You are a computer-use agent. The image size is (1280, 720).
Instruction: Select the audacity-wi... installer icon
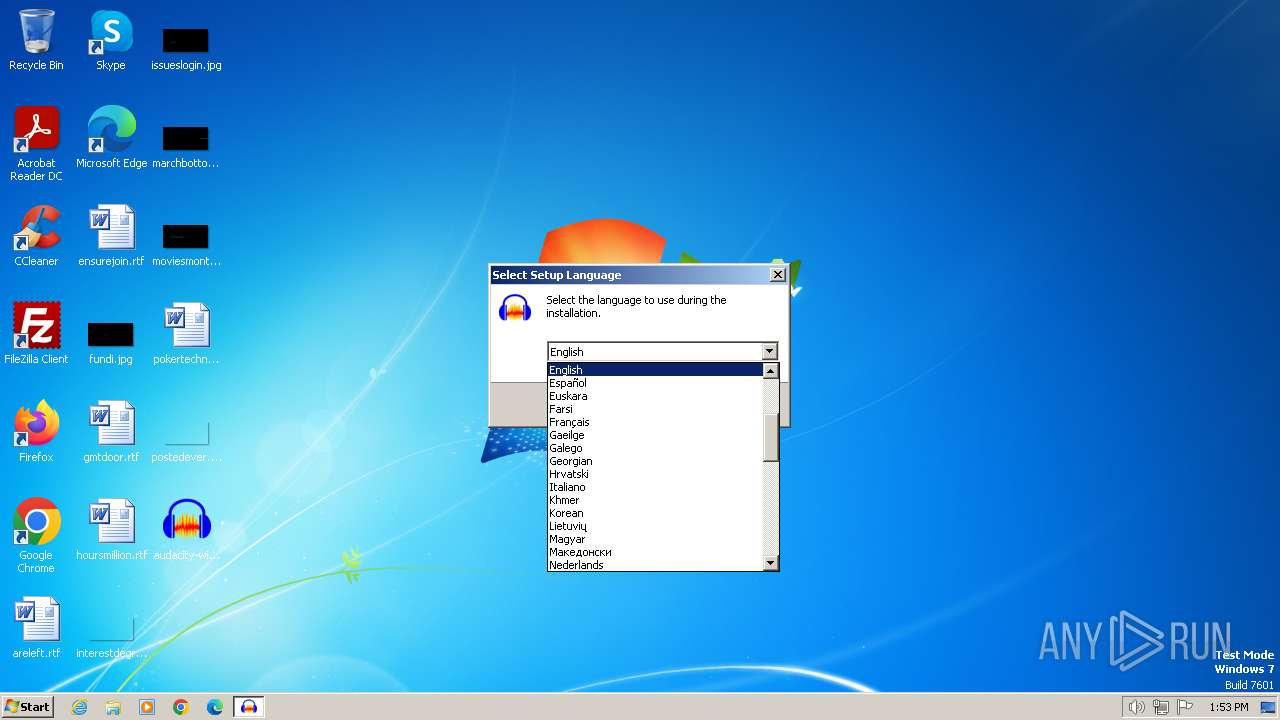186,530
